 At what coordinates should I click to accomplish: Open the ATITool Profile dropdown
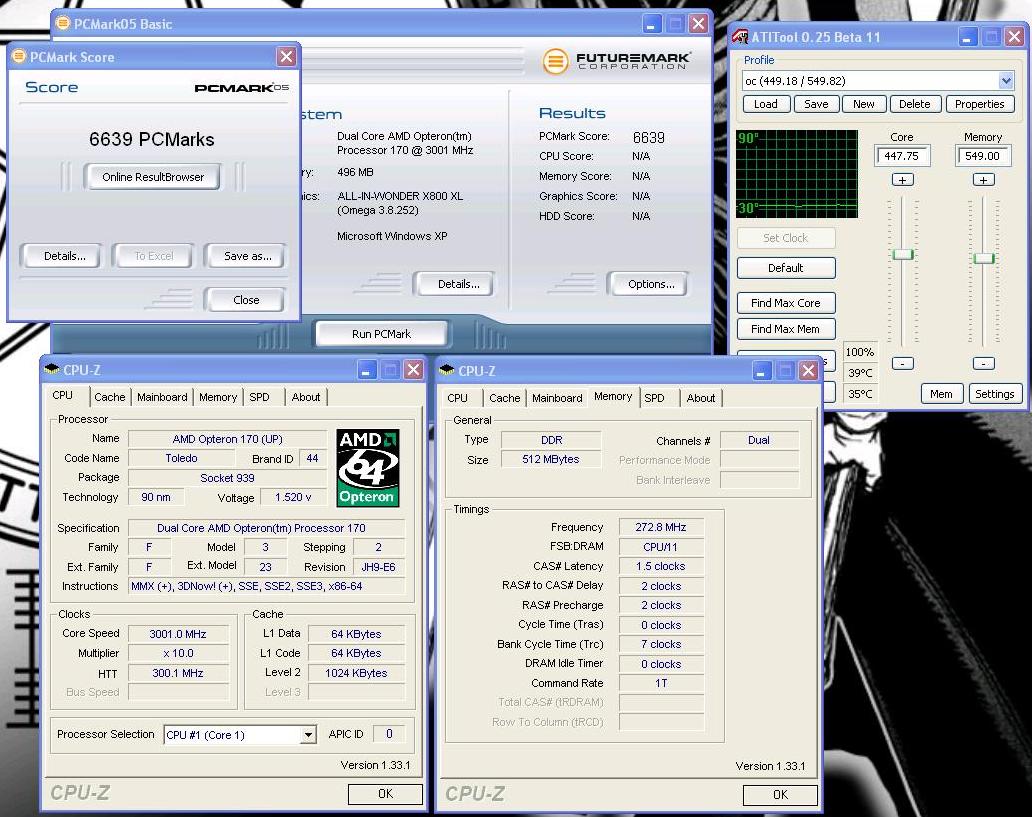(x=1006, y=81)
